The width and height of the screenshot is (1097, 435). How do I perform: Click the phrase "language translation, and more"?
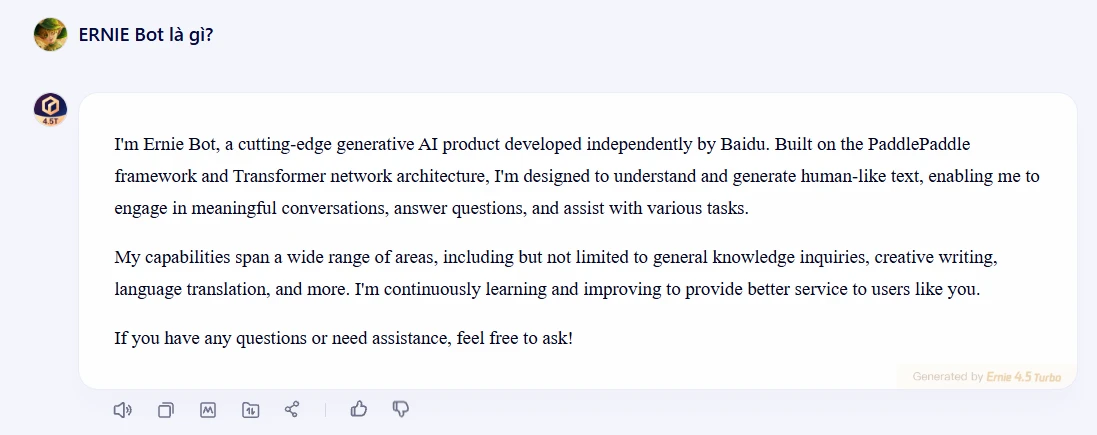tap(230, 290)
